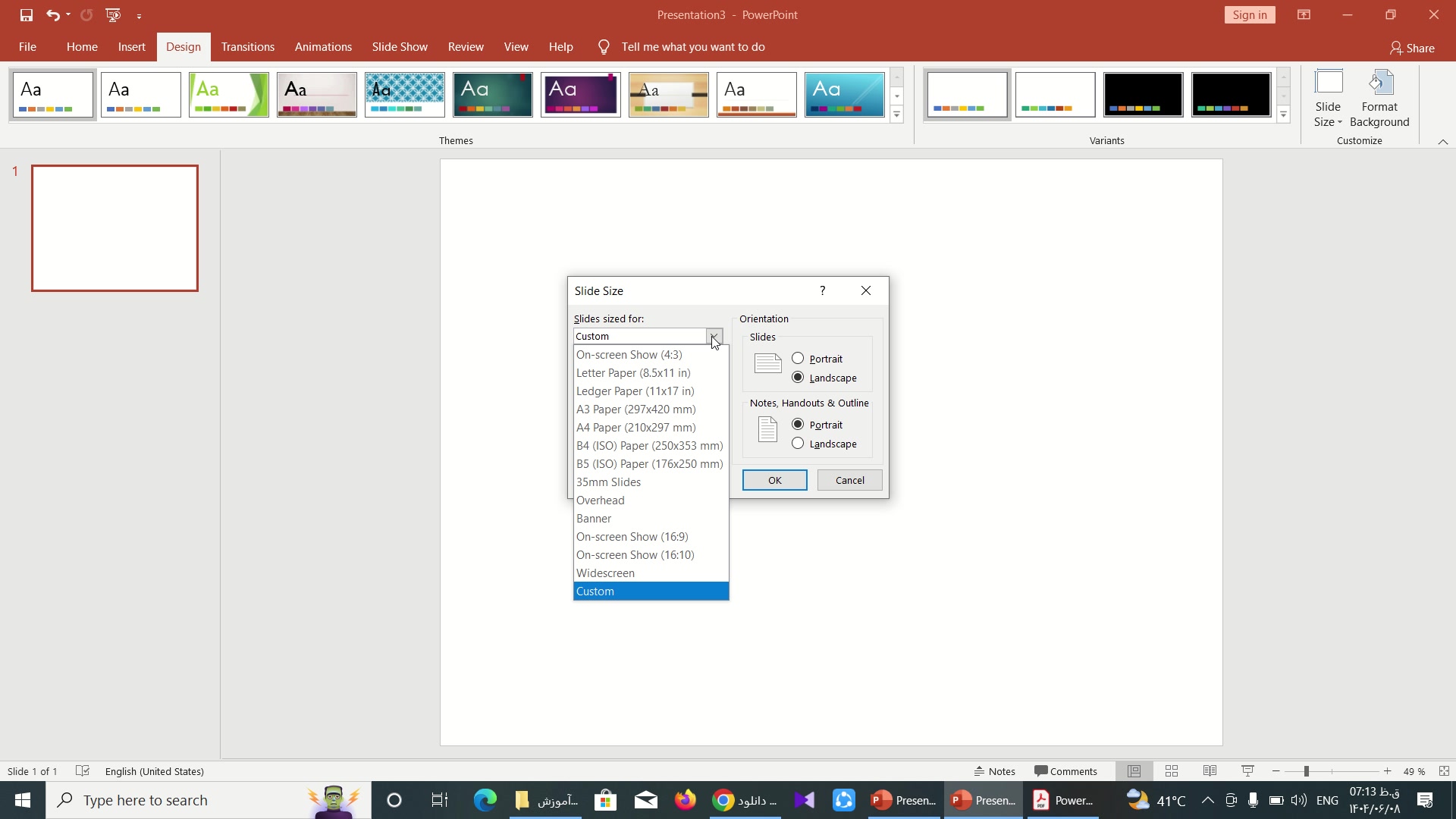This screenshot has height=819, width=1456.
Task: Expand the Themes gallery More arrow
Action: tap(896, 115)
